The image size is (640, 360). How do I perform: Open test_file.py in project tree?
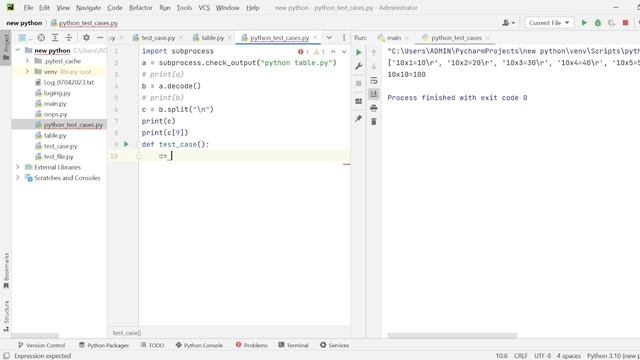pyautogui.click(x=59, y=156)
